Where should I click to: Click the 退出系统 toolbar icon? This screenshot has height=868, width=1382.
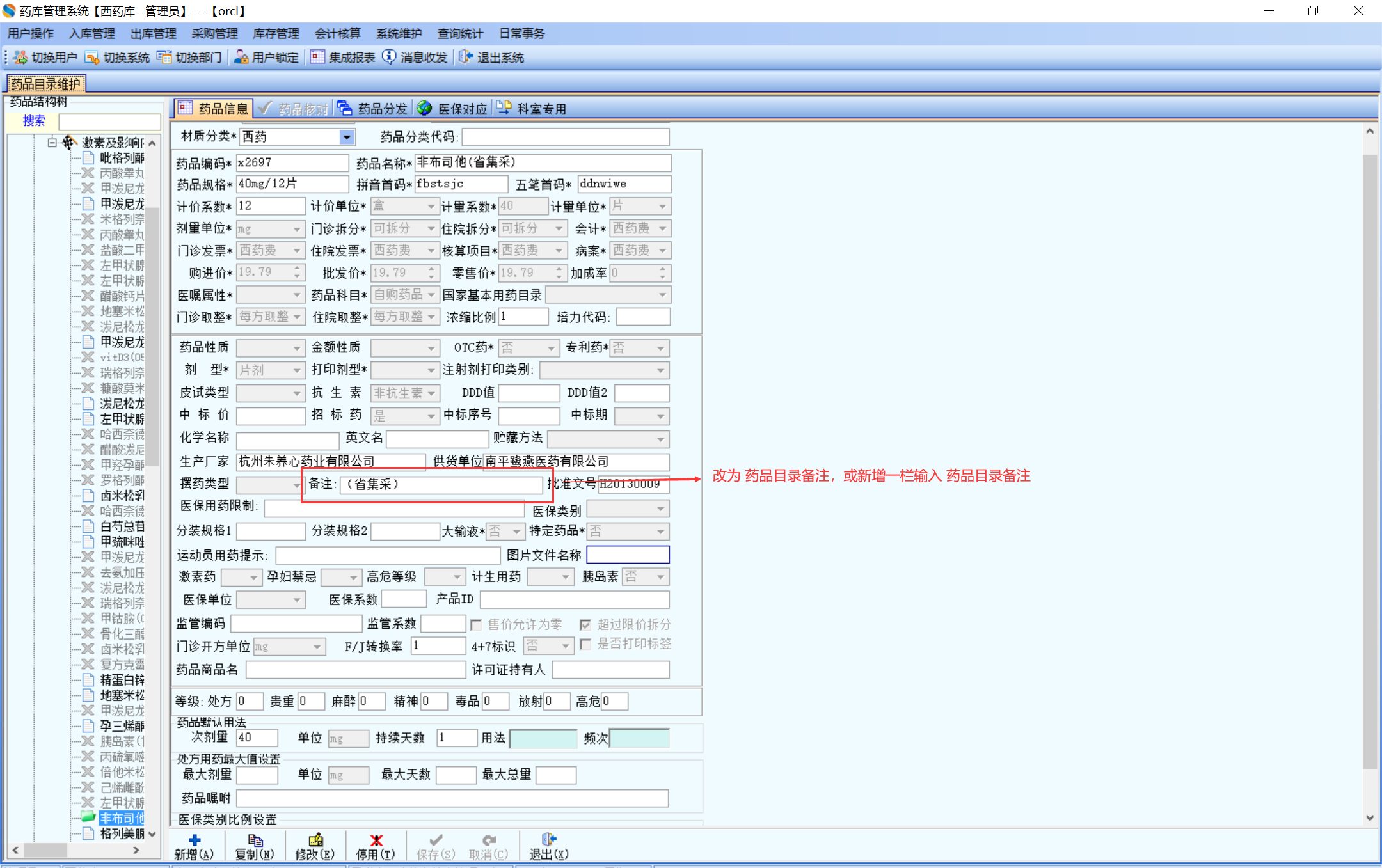465,57
